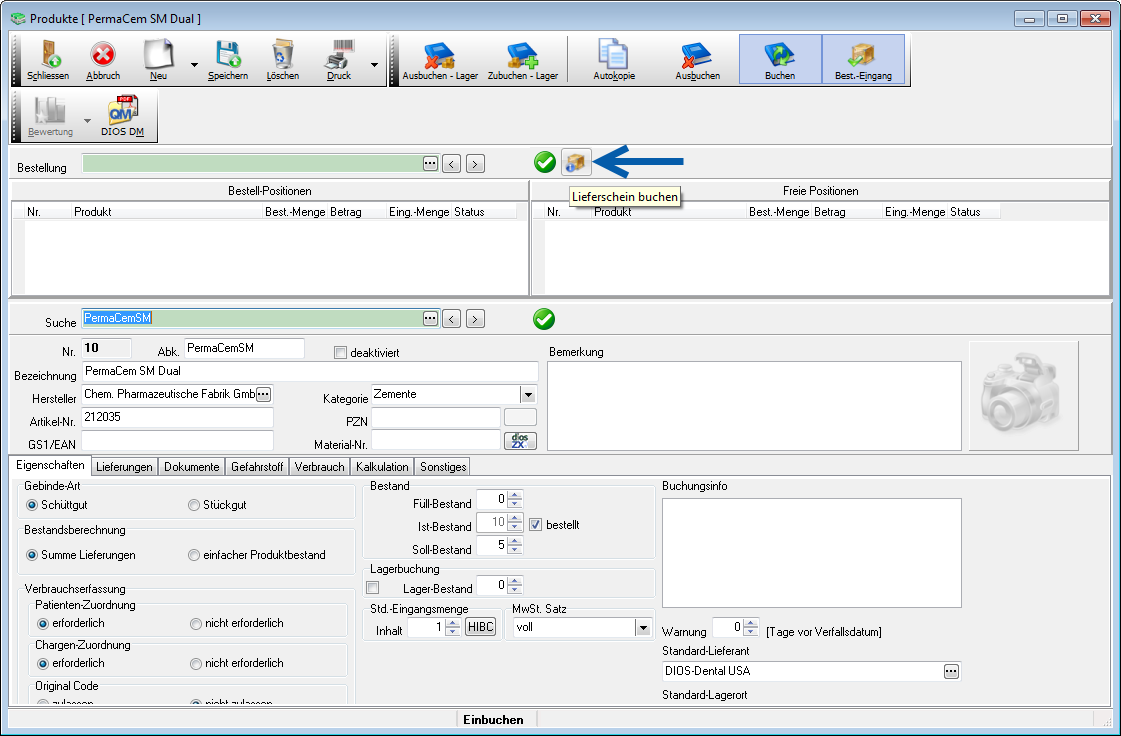Image resolution: width=1121 pixels, height=736 pixels.
Task: Adjust the Inhalt spinner
Action: point(453,627)
